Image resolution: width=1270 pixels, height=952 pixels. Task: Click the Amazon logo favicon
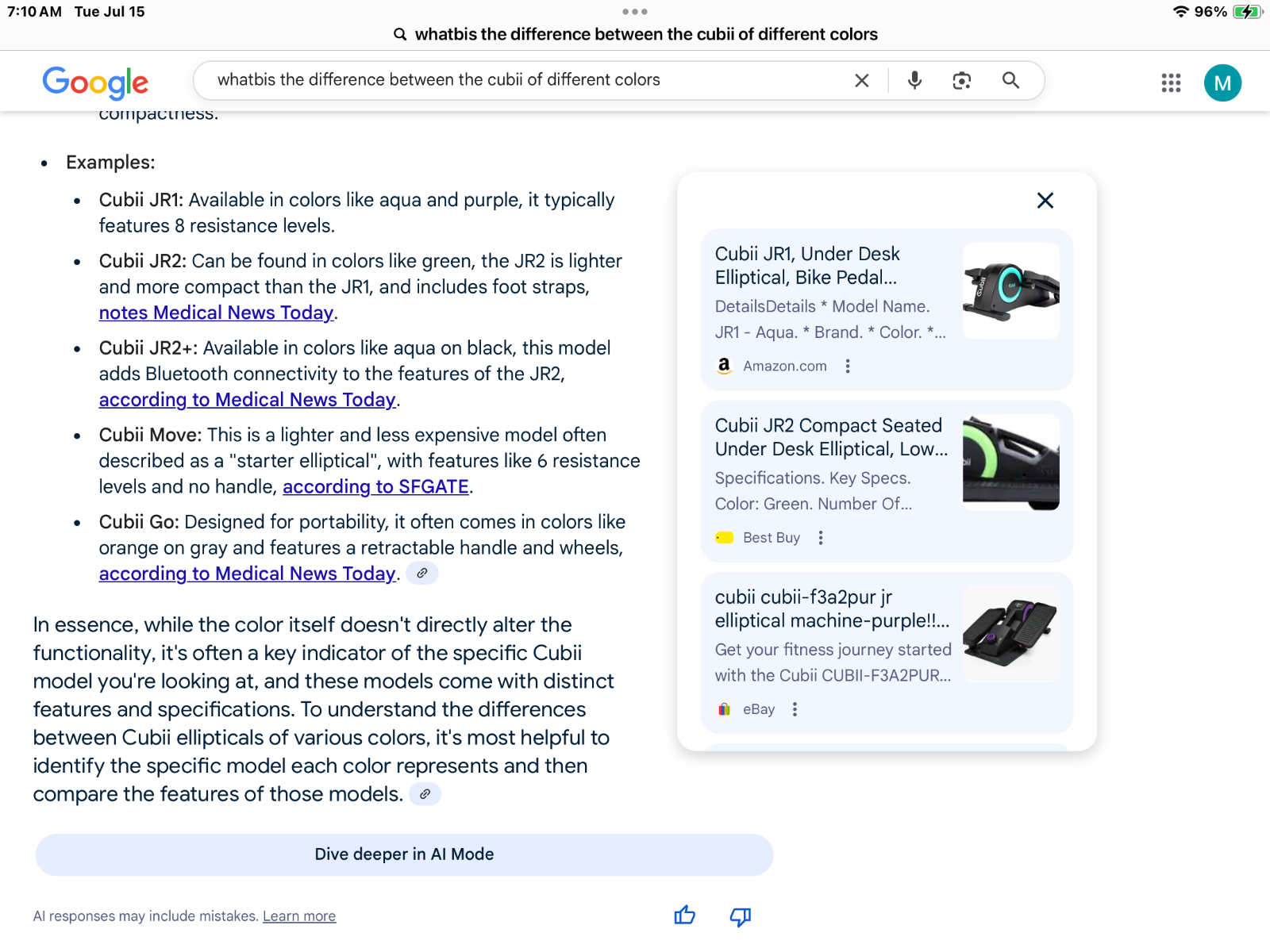pyautogui.click(x=724, y=366)
